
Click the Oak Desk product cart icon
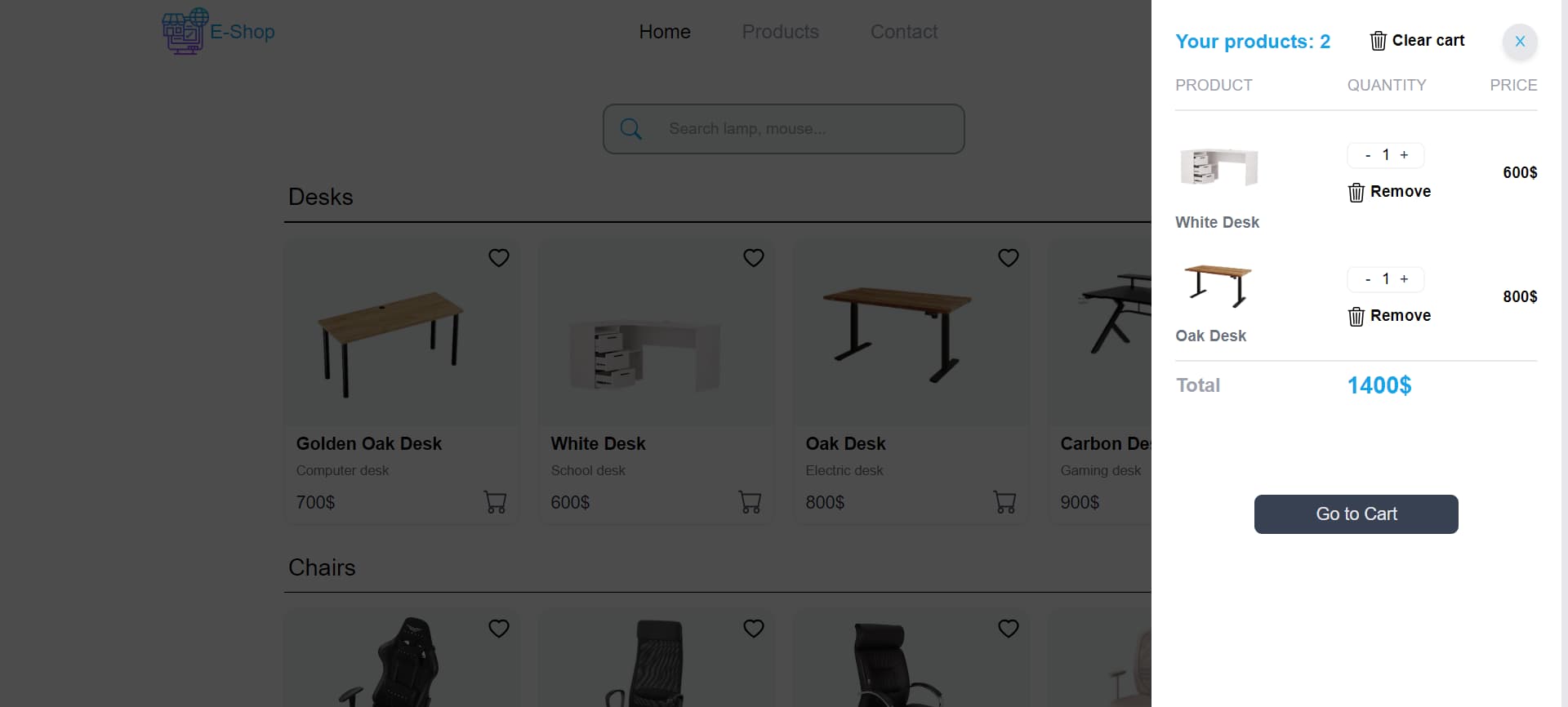pos(1004,502)
